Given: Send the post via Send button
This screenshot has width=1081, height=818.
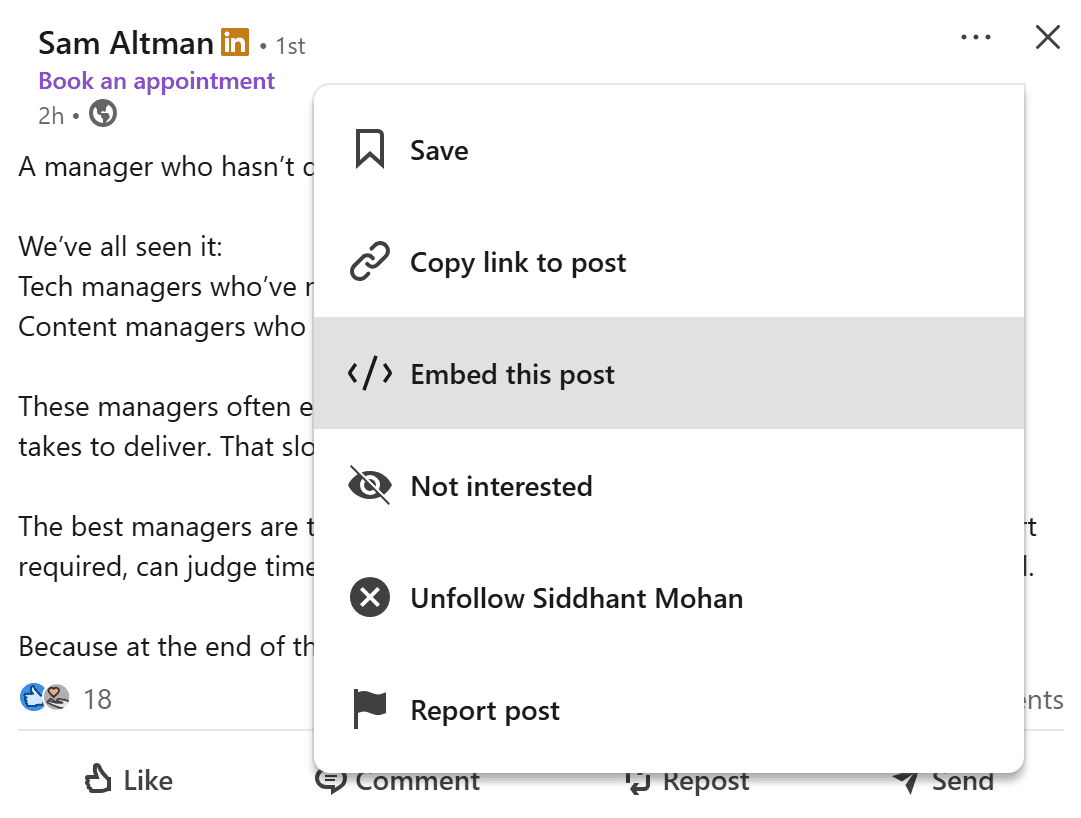Looking at the screenshot, I should (x=943, y=781).
